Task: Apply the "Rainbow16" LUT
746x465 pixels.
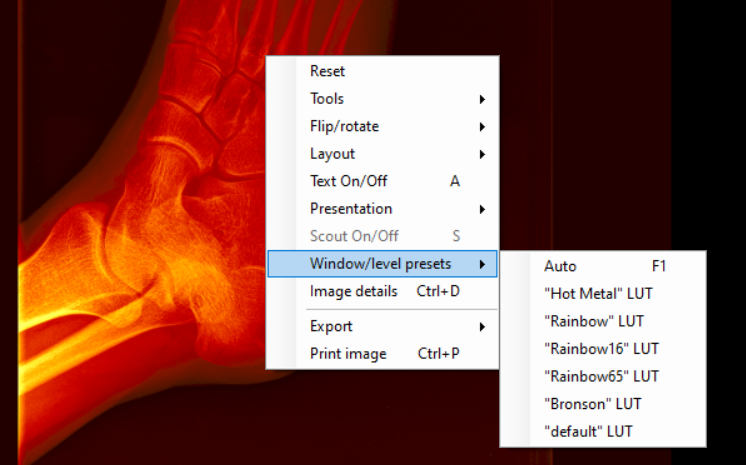Action: [603, 349]
